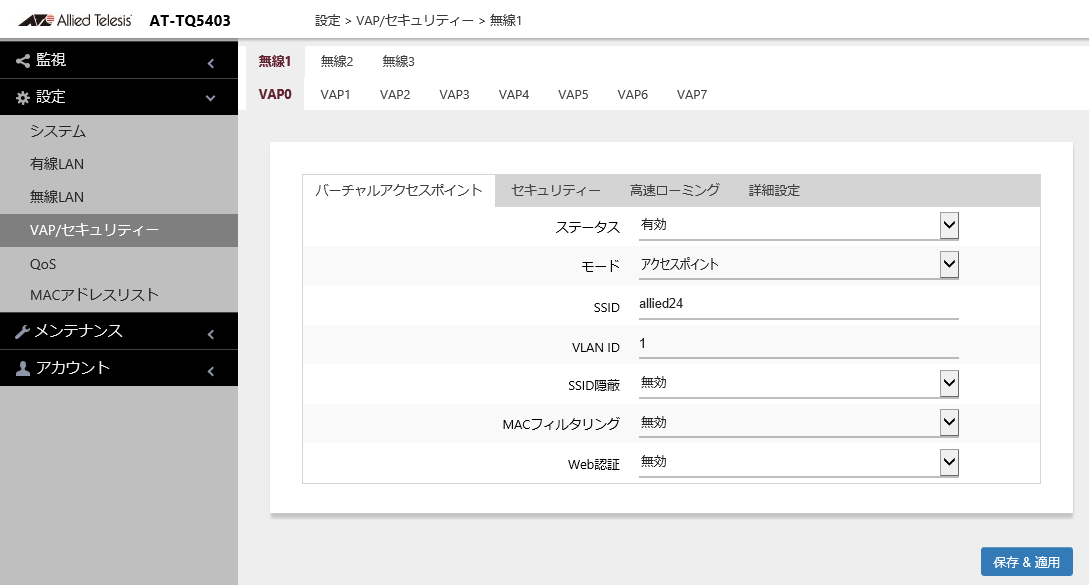Screen dimensions: 1089x585
Task: Click the monitoring share icon in sidebar
Action: 22,61
